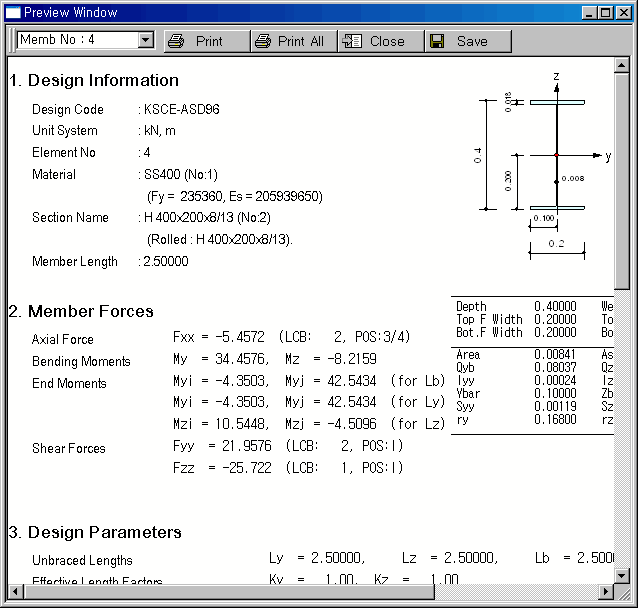Click the vertical scrollbar up arrow
The height and width of the screenshot is (608, 638).
[x=622, y=65]
